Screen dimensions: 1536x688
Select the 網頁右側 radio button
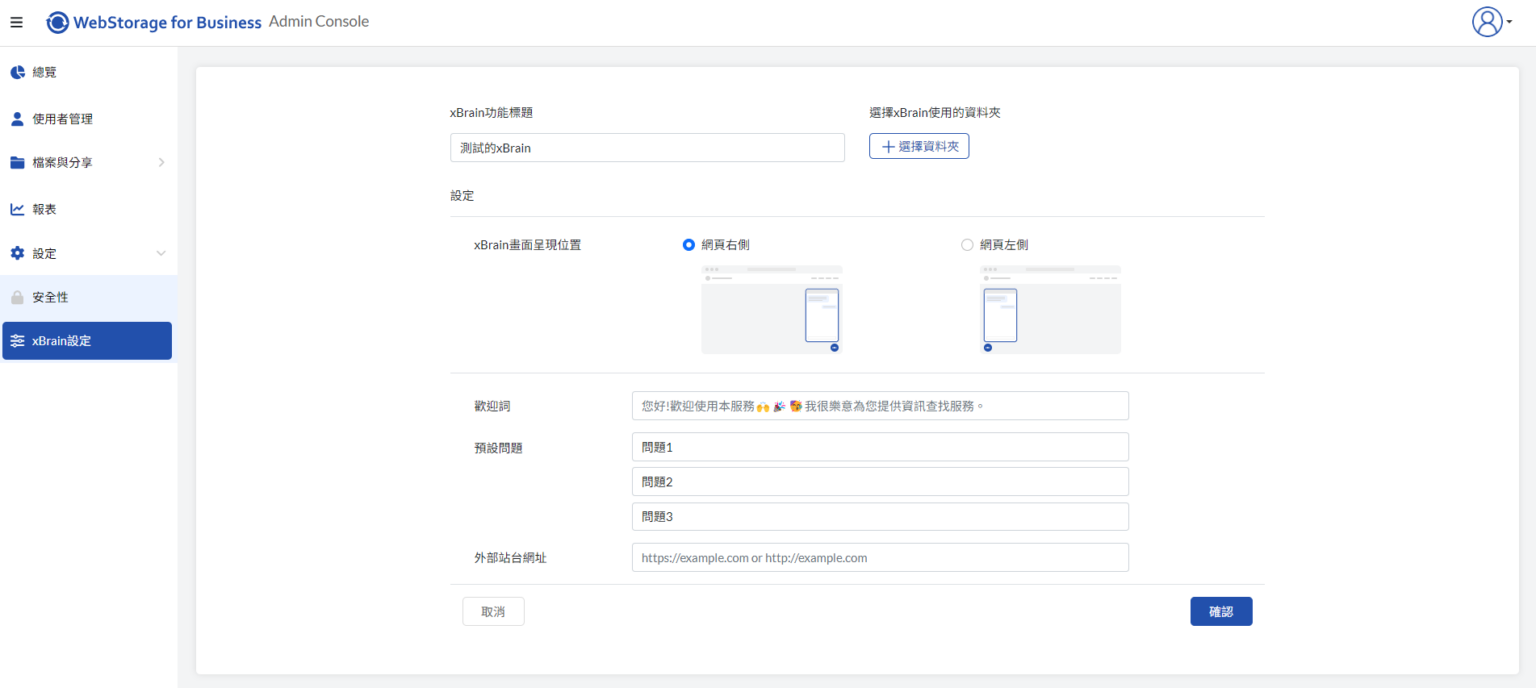pyautogui.click(x=688, y=244)
